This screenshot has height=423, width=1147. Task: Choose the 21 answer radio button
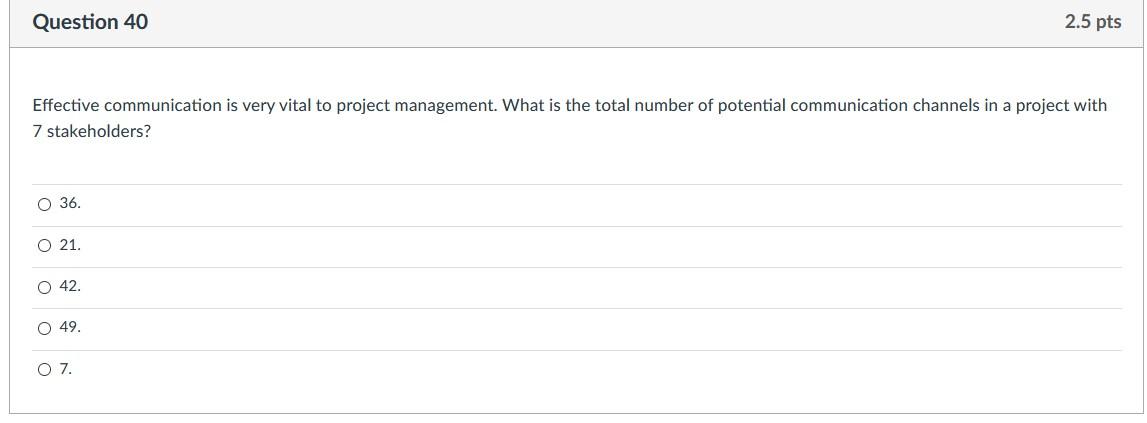pos(44,246)
